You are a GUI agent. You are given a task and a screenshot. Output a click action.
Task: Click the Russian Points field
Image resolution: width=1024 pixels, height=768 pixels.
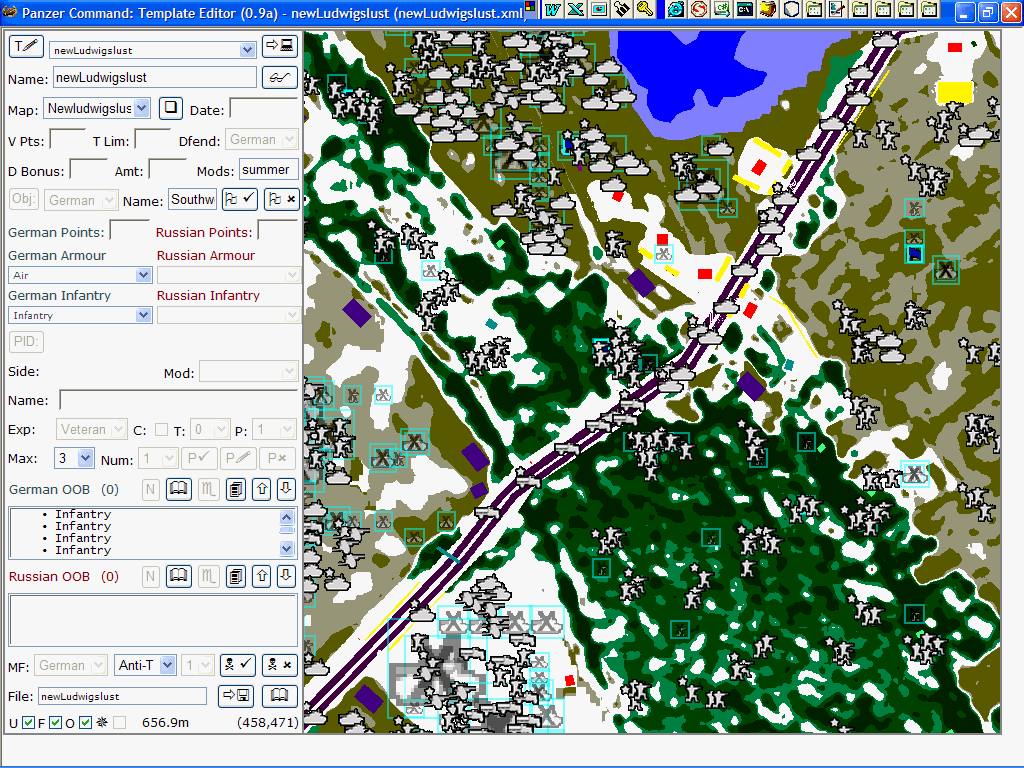click(278, 231)
